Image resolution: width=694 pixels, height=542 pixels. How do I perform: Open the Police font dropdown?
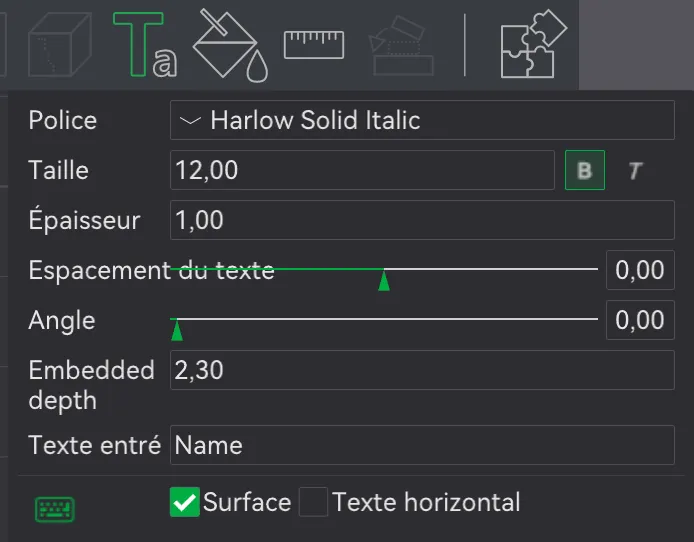click(x=422, y=120)
